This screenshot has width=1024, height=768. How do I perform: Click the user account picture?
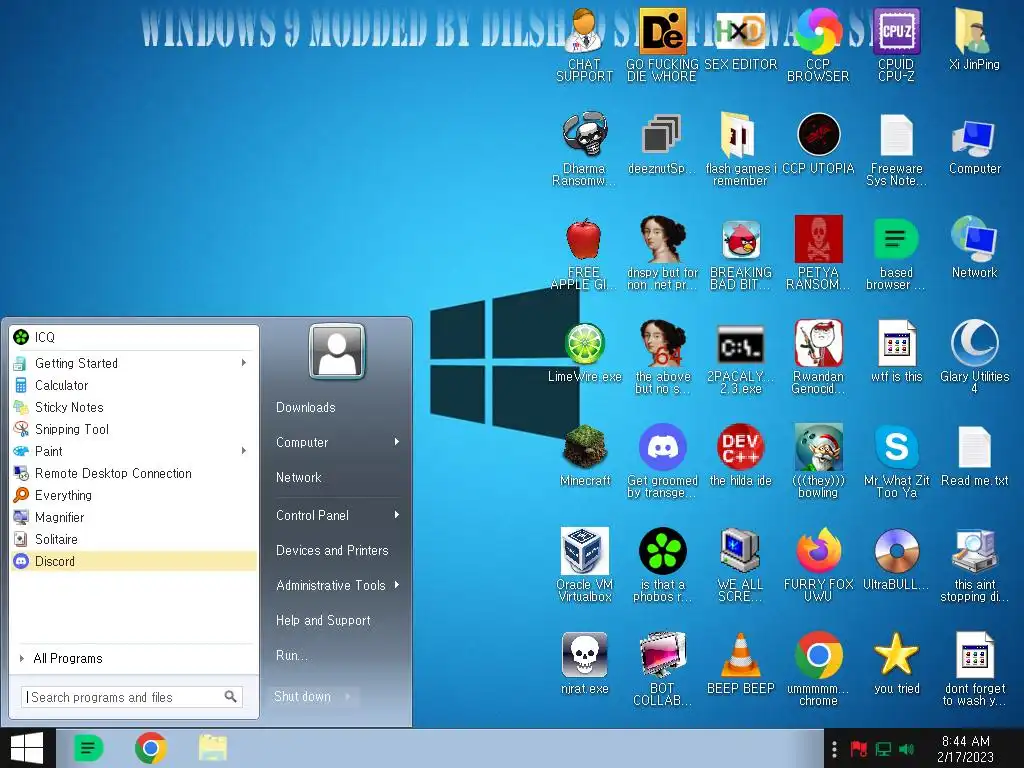tap(337, 351)
